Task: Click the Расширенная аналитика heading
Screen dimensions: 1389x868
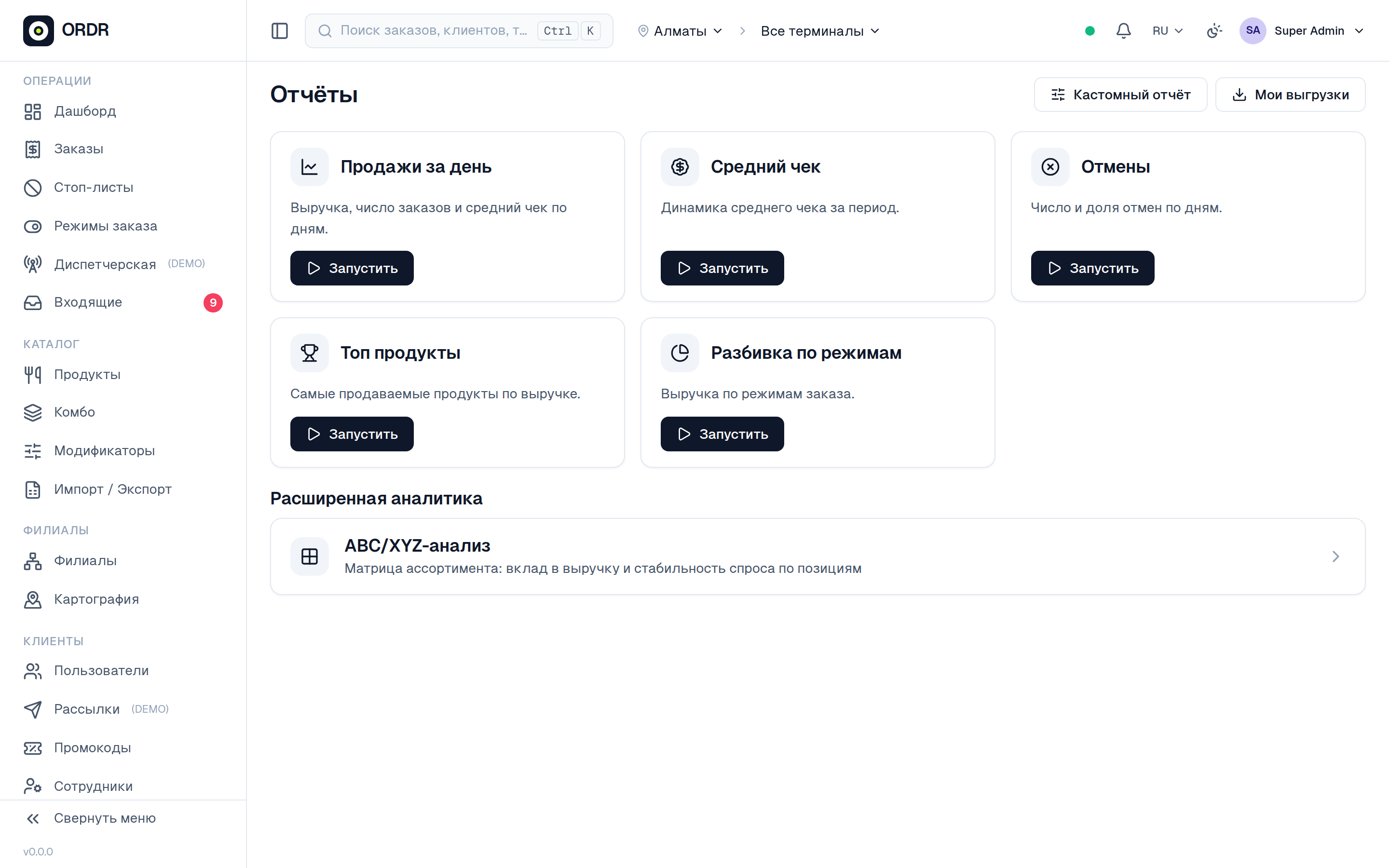Action: click(376, 498)
